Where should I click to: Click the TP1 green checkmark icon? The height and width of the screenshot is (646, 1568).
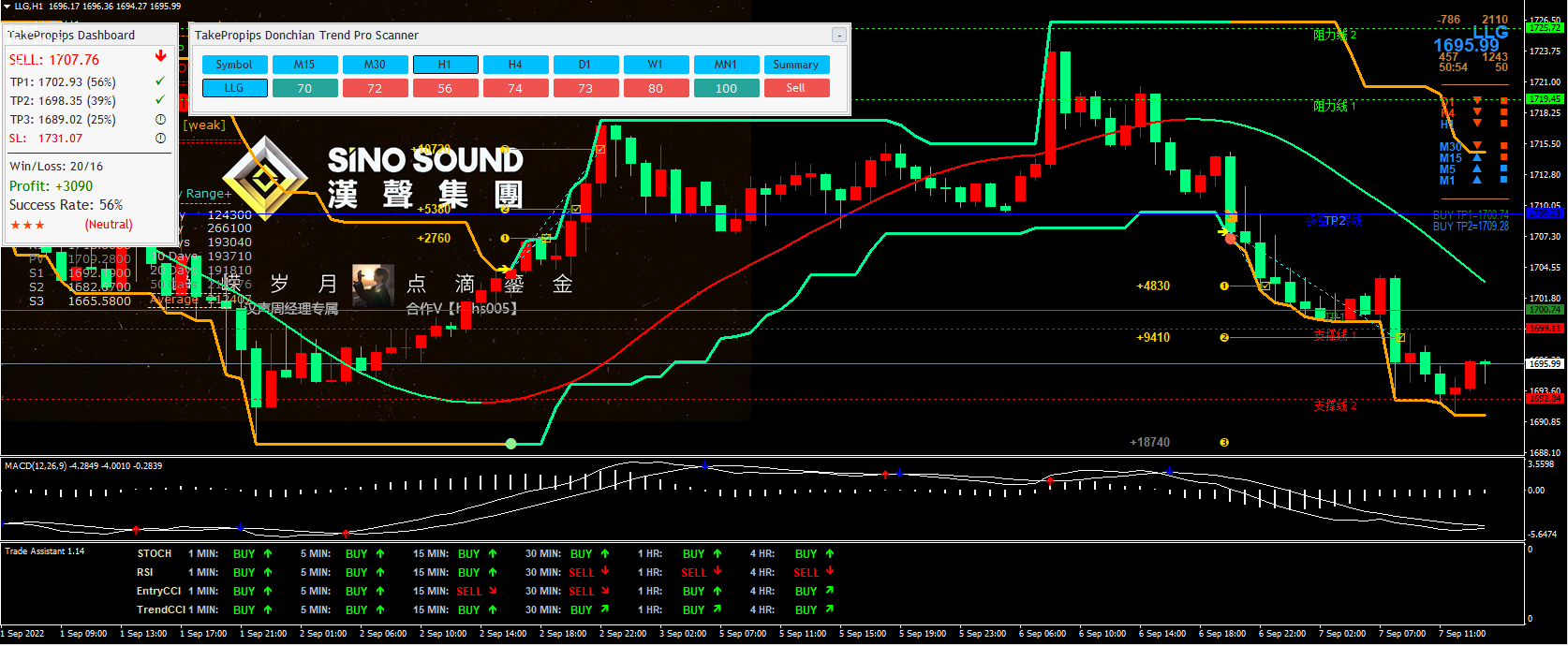160,81
